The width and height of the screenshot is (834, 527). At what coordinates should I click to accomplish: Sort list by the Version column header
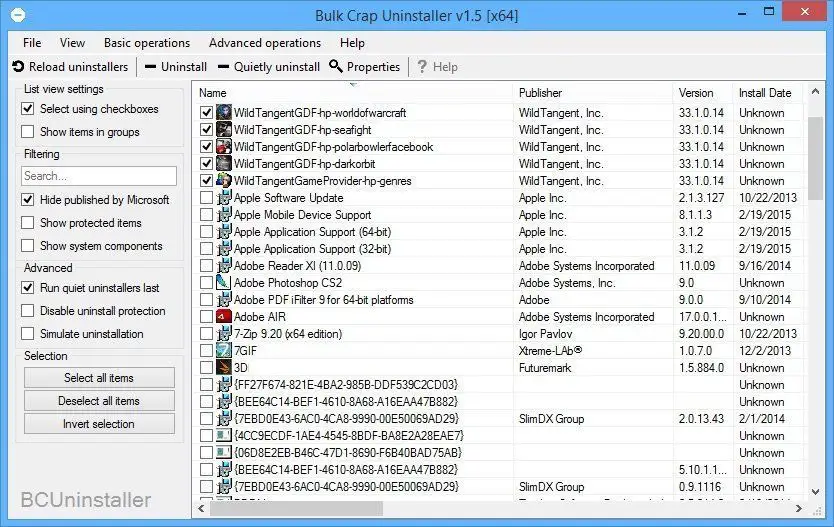tap(703, 93)
